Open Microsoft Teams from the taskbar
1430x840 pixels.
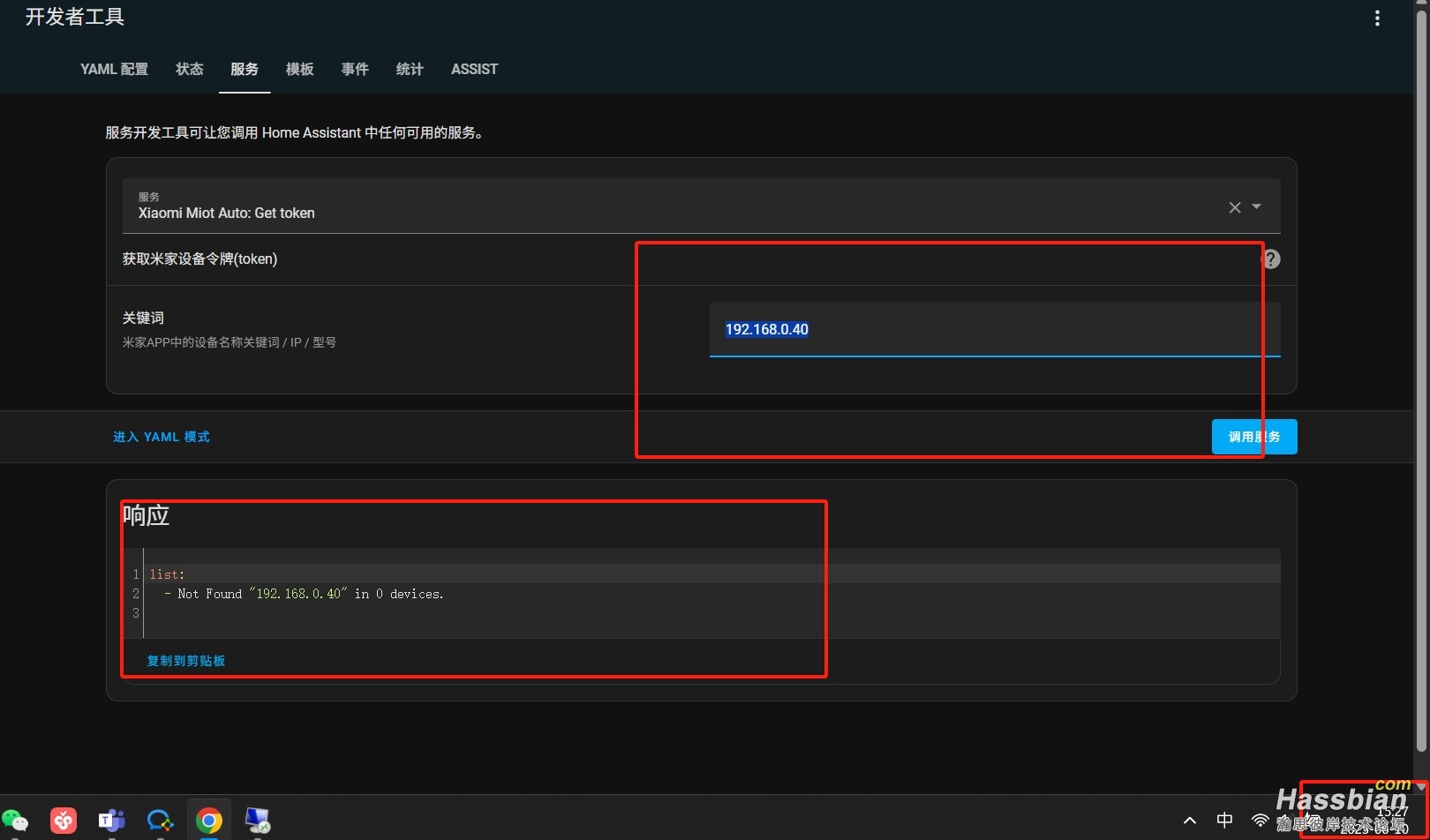(x=111, y=821)
